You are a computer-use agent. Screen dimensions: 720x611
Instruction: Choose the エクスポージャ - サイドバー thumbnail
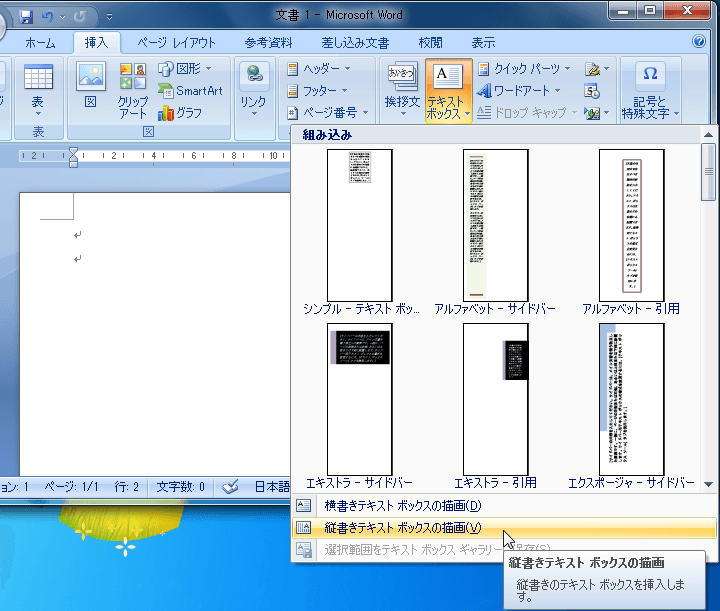[x=631, y=399]
